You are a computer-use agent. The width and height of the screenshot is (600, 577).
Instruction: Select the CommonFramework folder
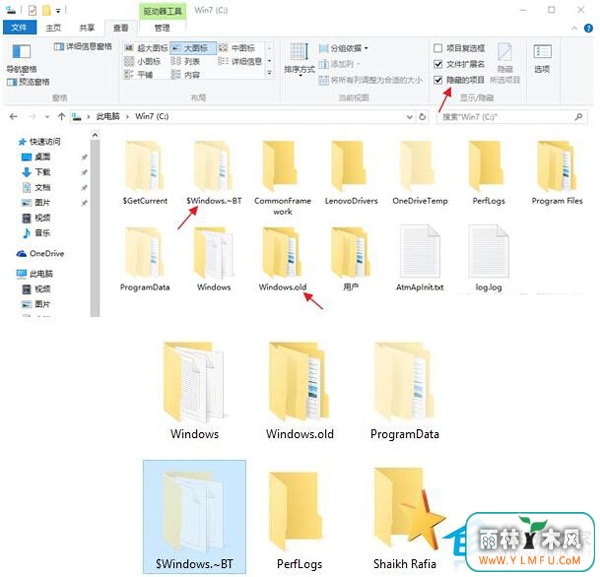[282, 178]
